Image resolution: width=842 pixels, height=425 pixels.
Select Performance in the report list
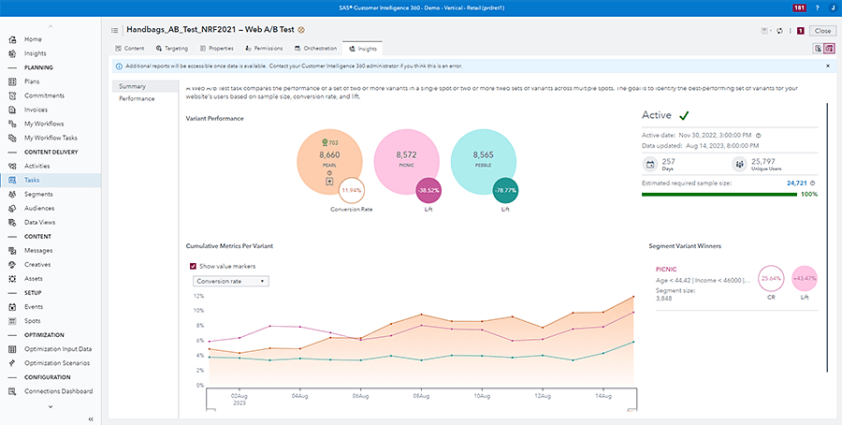click(145, 99)
